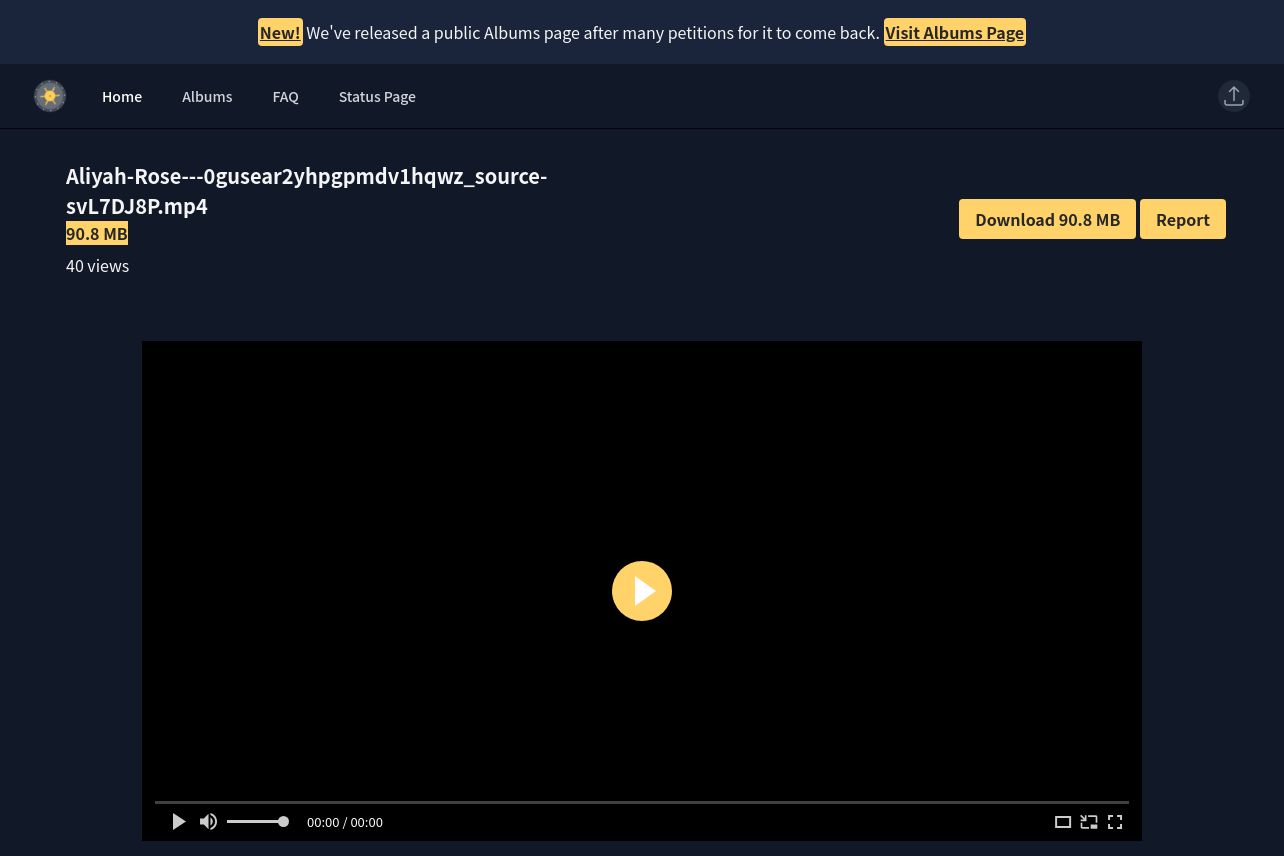This screenshot has width=1284, height=856.
Task: Open the upload icon in the header
Action: [1234, 96]
